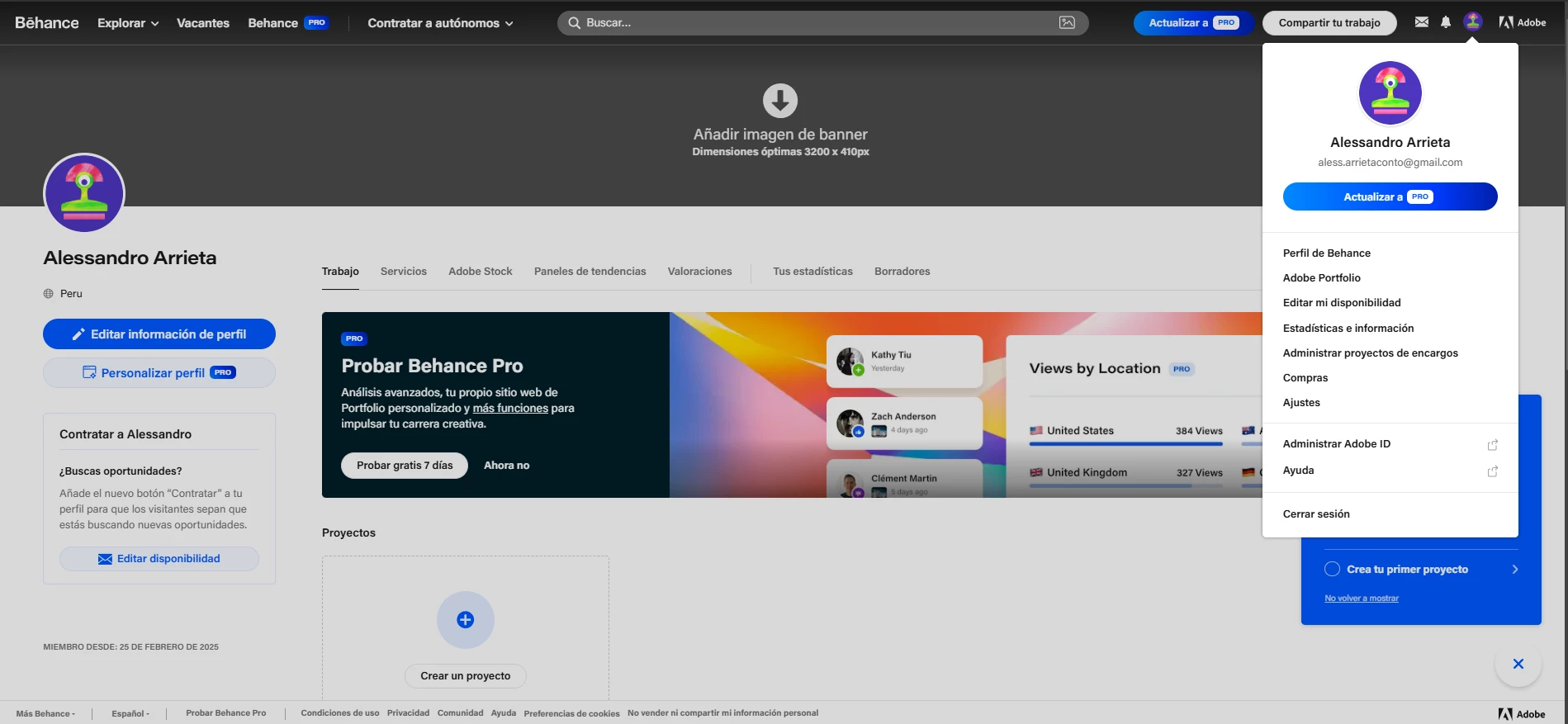Click the blue plus icon to create a project
This screenshot has height=724, width=1568.
tap(466, 619)
